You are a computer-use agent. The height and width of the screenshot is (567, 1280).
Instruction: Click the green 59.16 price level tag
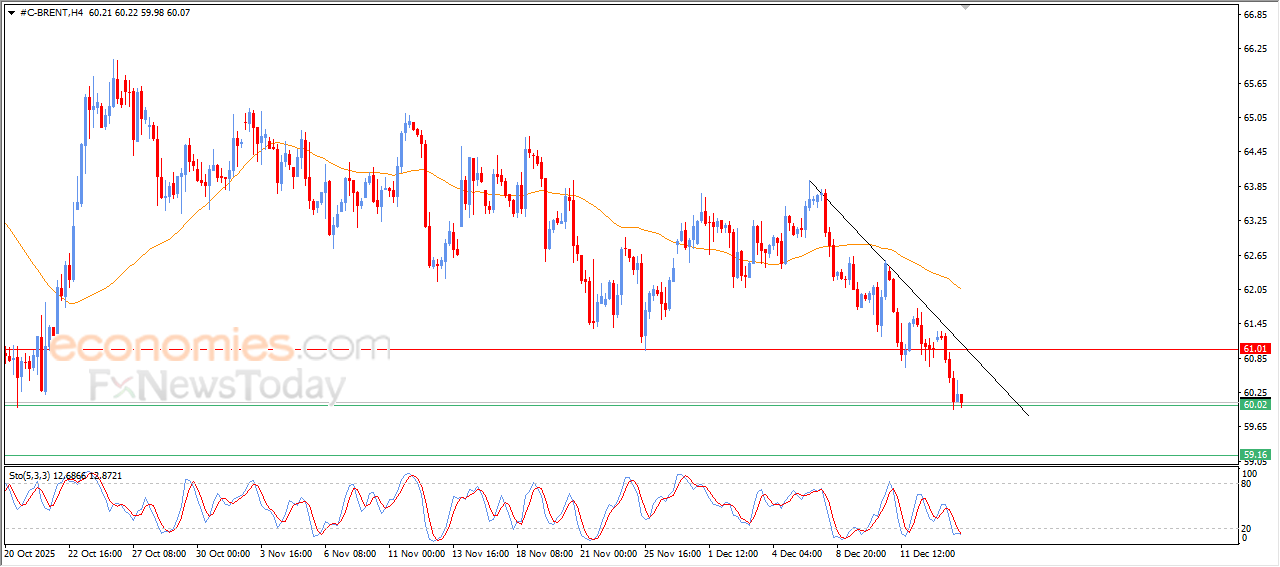tap(1254, 455)
